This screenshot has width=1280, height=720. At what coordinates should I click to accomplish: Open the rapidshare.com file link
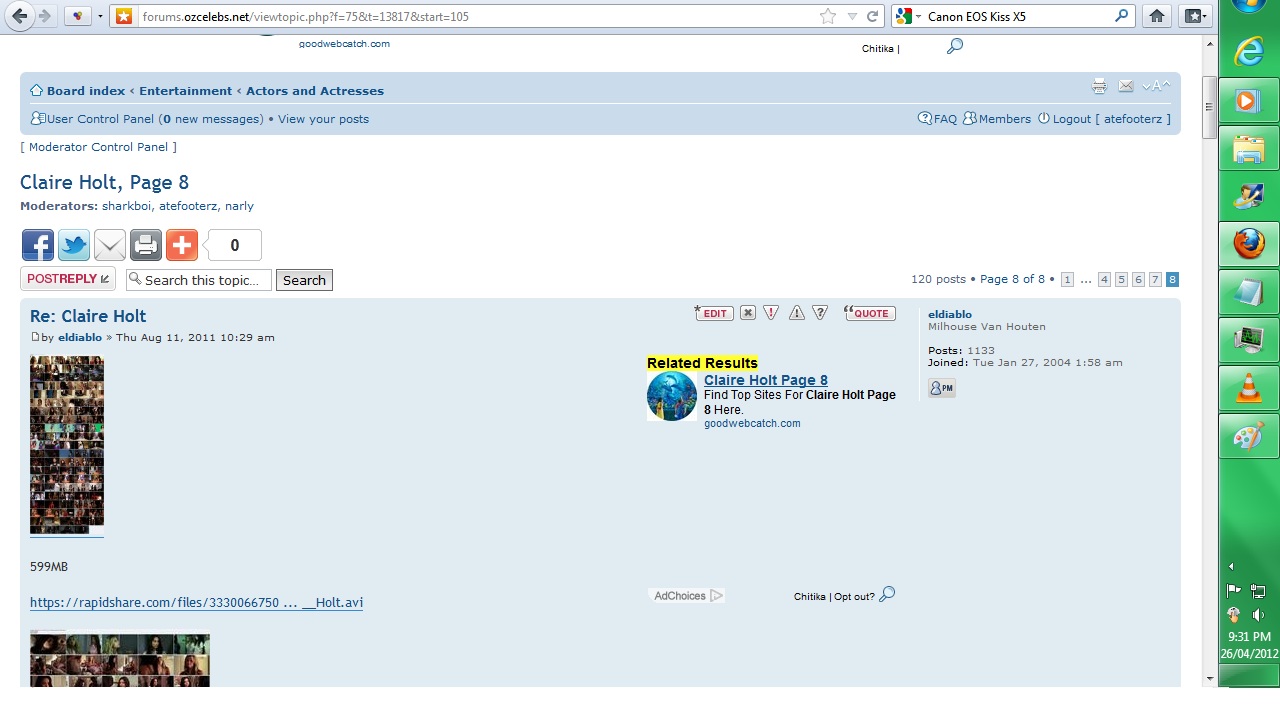coord(196,603)
